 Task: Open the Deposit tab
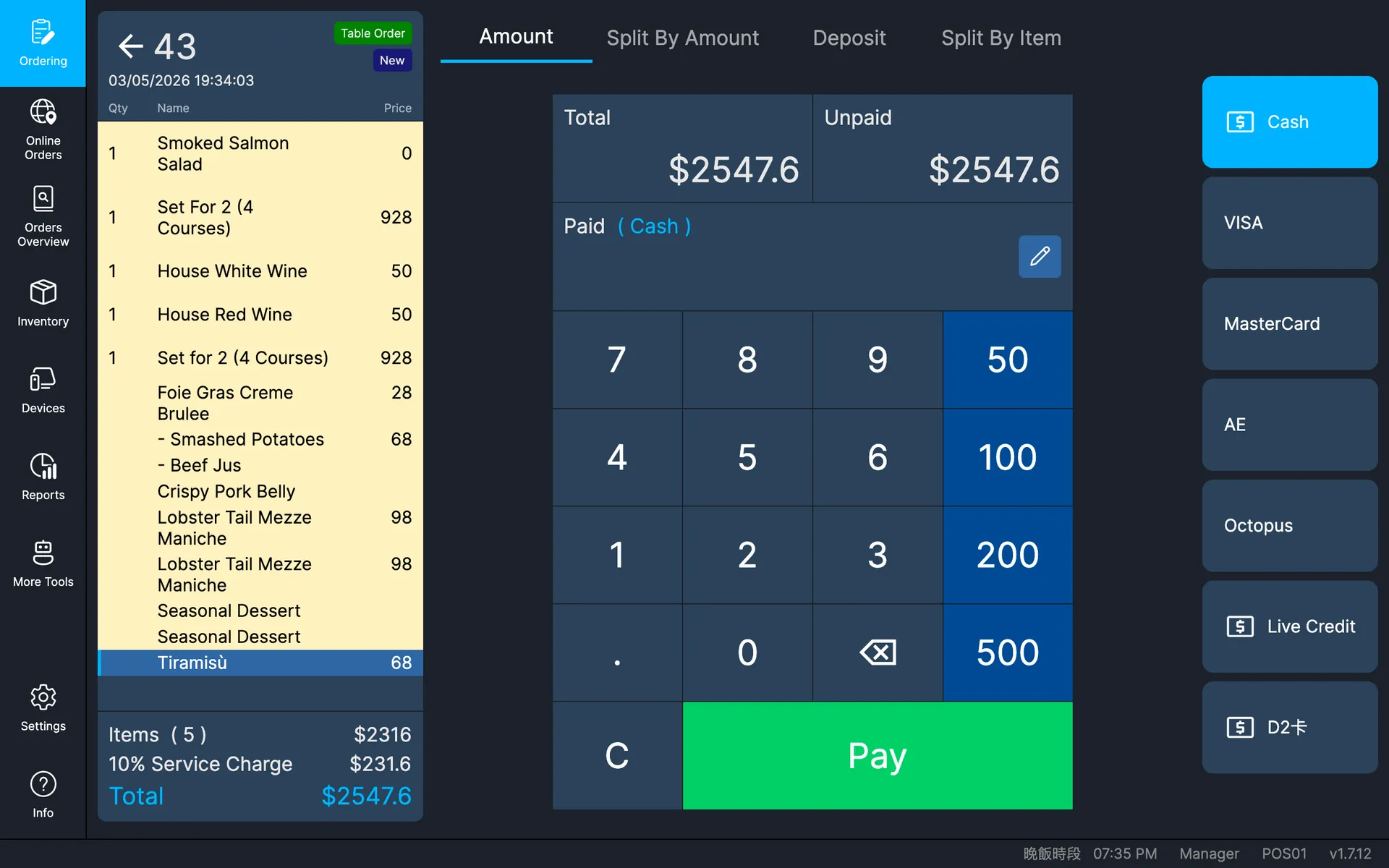point(849,38)
